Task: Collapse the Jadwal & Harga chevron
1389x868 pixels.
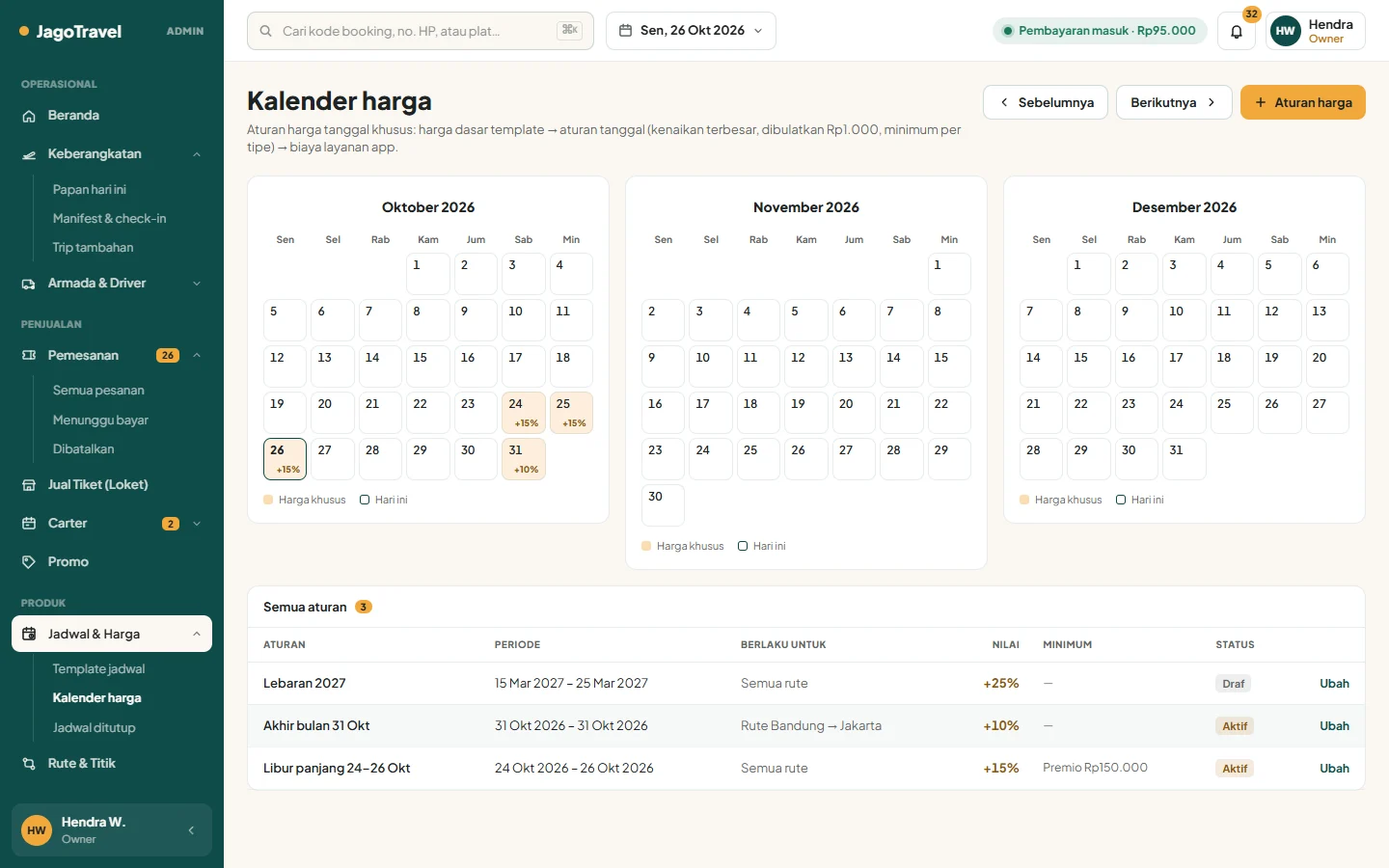Action: 197,635
